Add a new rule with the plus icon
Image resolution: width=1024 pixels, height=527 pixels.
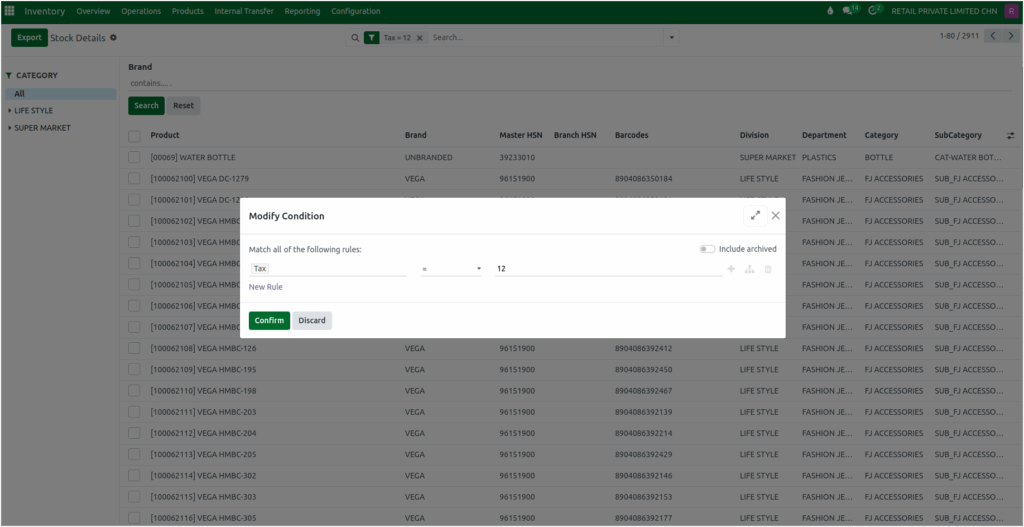[731, 269]
